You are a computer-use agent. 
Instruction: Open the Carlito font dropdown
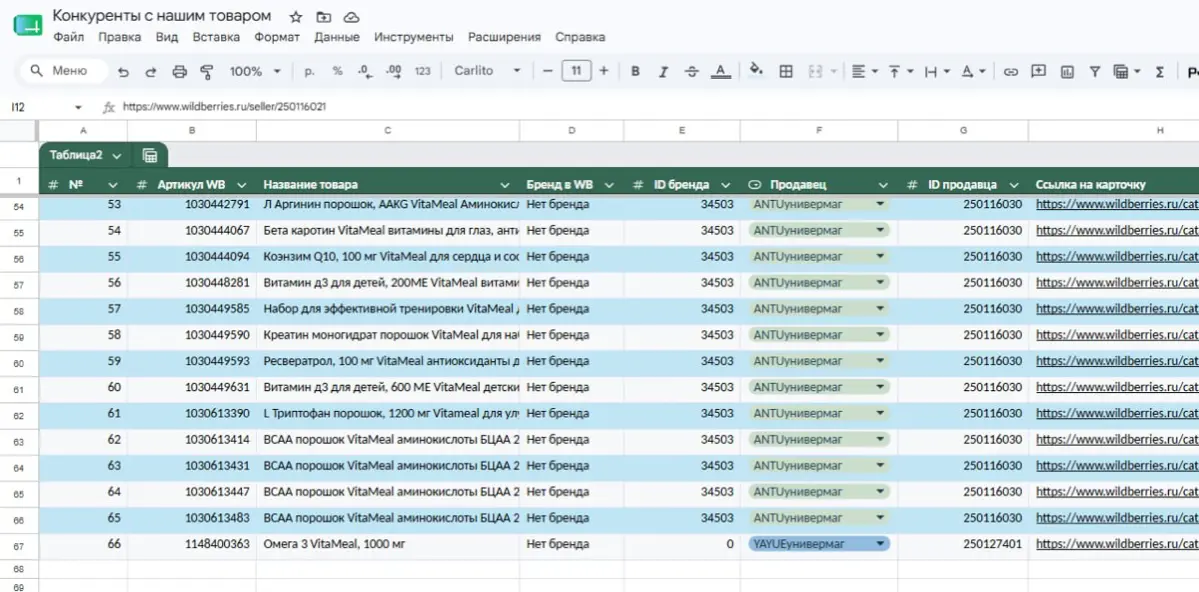tap(487, 71)
